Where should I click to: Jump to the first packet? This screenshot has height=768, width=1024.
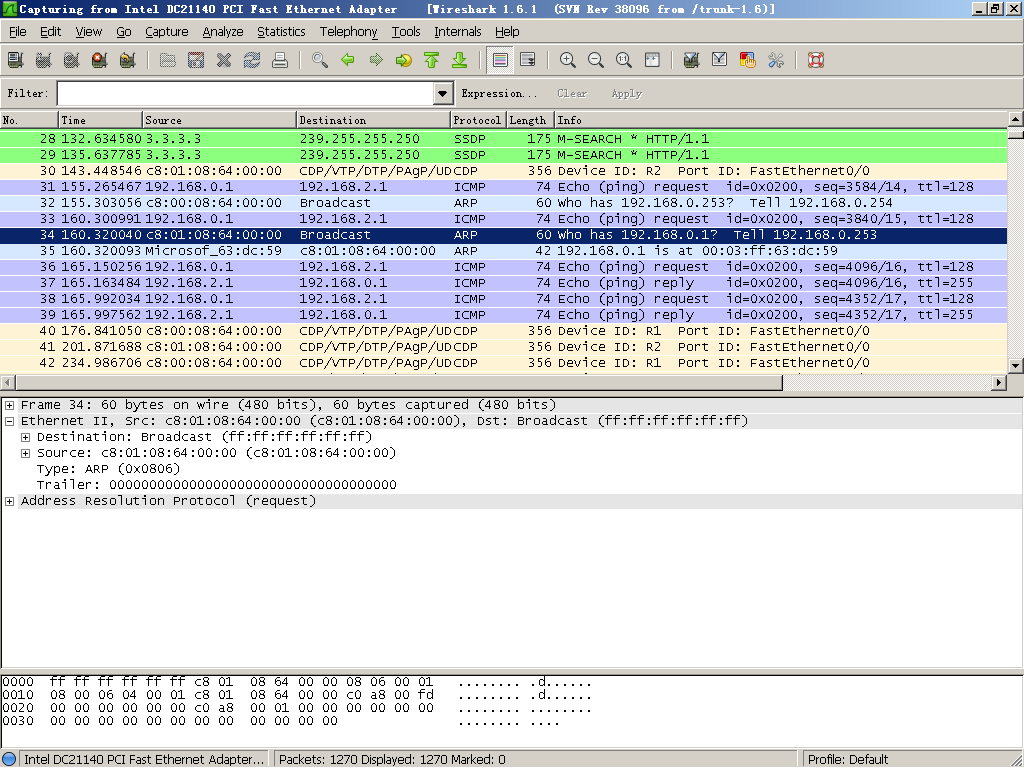432,60
